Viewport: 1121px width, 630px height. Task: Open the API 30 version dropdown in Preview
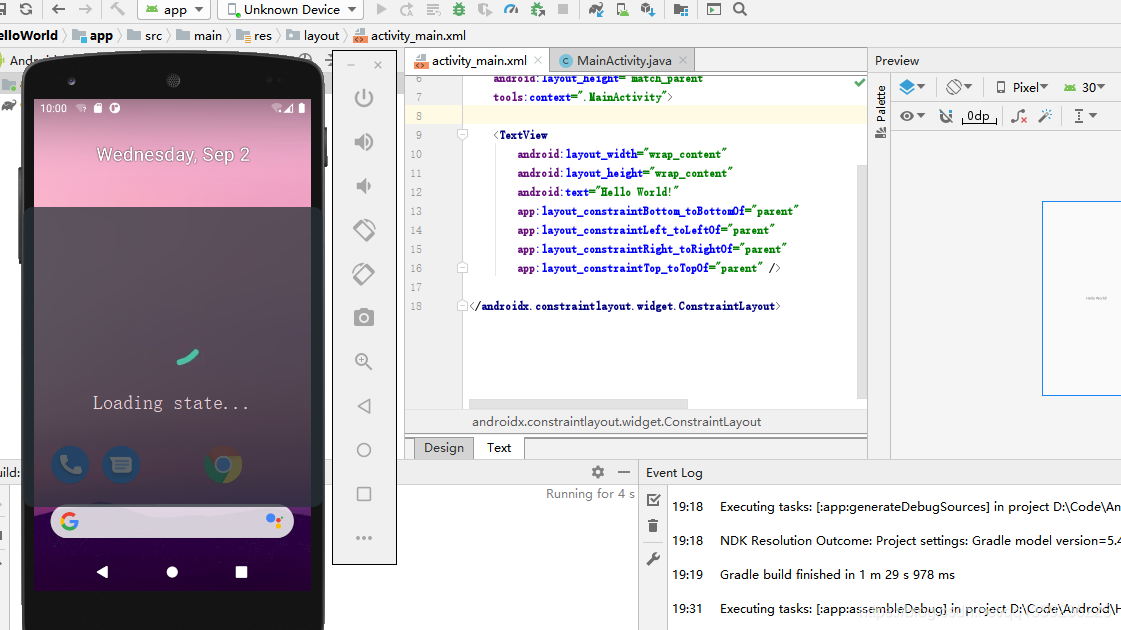pyautogui.click(x=1091, y=87)
